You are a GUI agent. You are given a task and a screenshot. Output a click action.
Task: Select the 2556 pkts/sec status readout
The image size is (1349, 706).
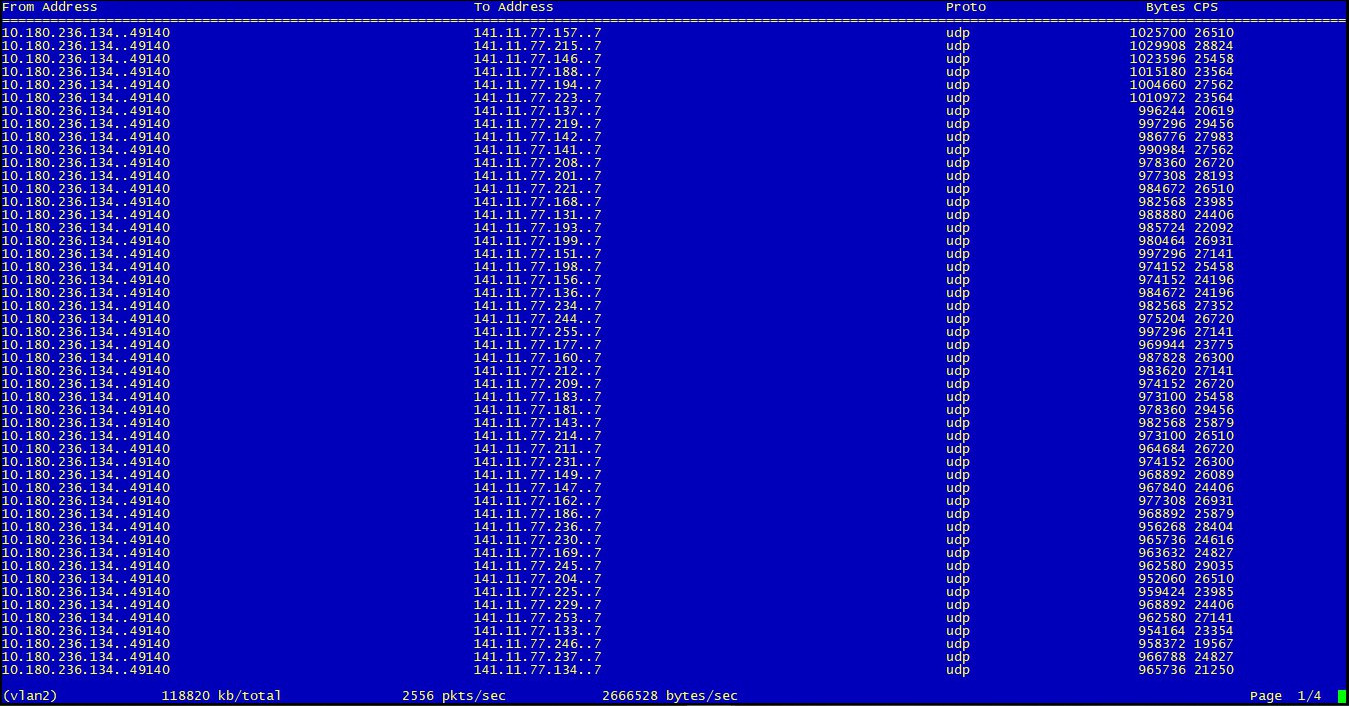pos(445,695)
